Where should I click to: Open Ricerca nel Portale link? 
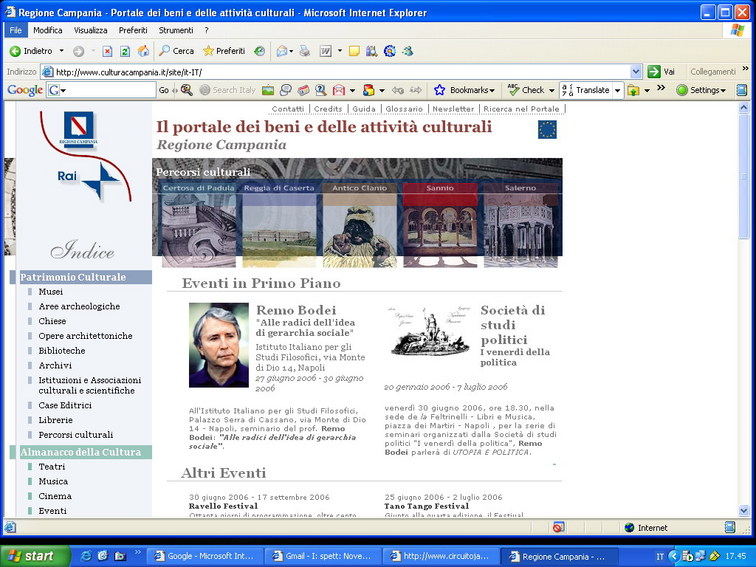pos(521,109)
